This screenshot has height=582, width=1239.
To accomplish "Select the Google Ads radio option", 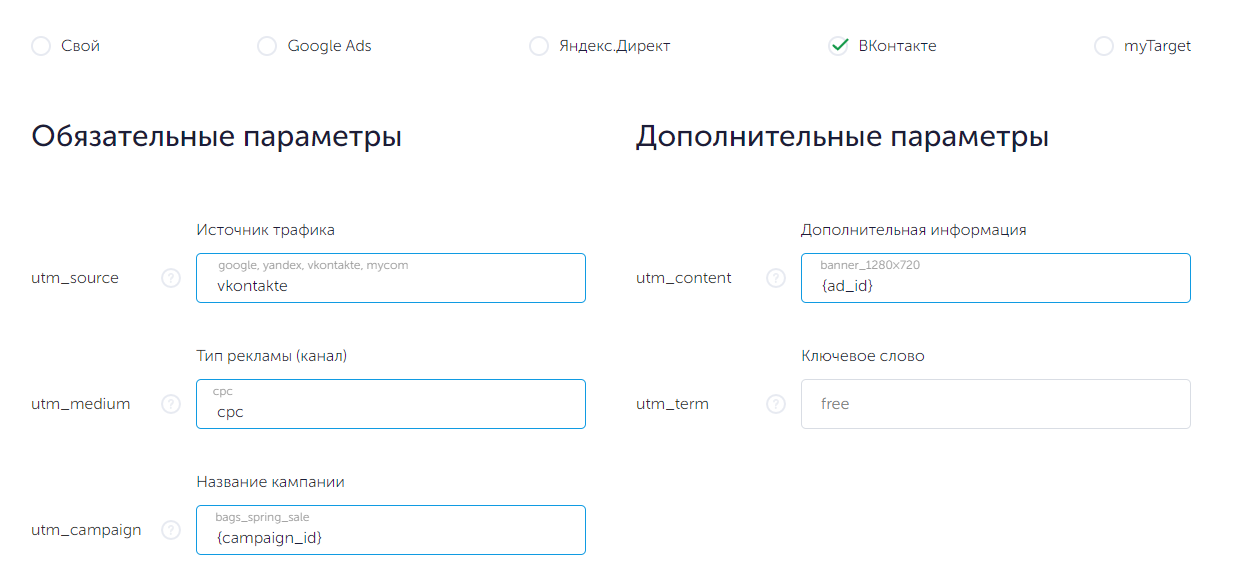I will coord(267,46).
